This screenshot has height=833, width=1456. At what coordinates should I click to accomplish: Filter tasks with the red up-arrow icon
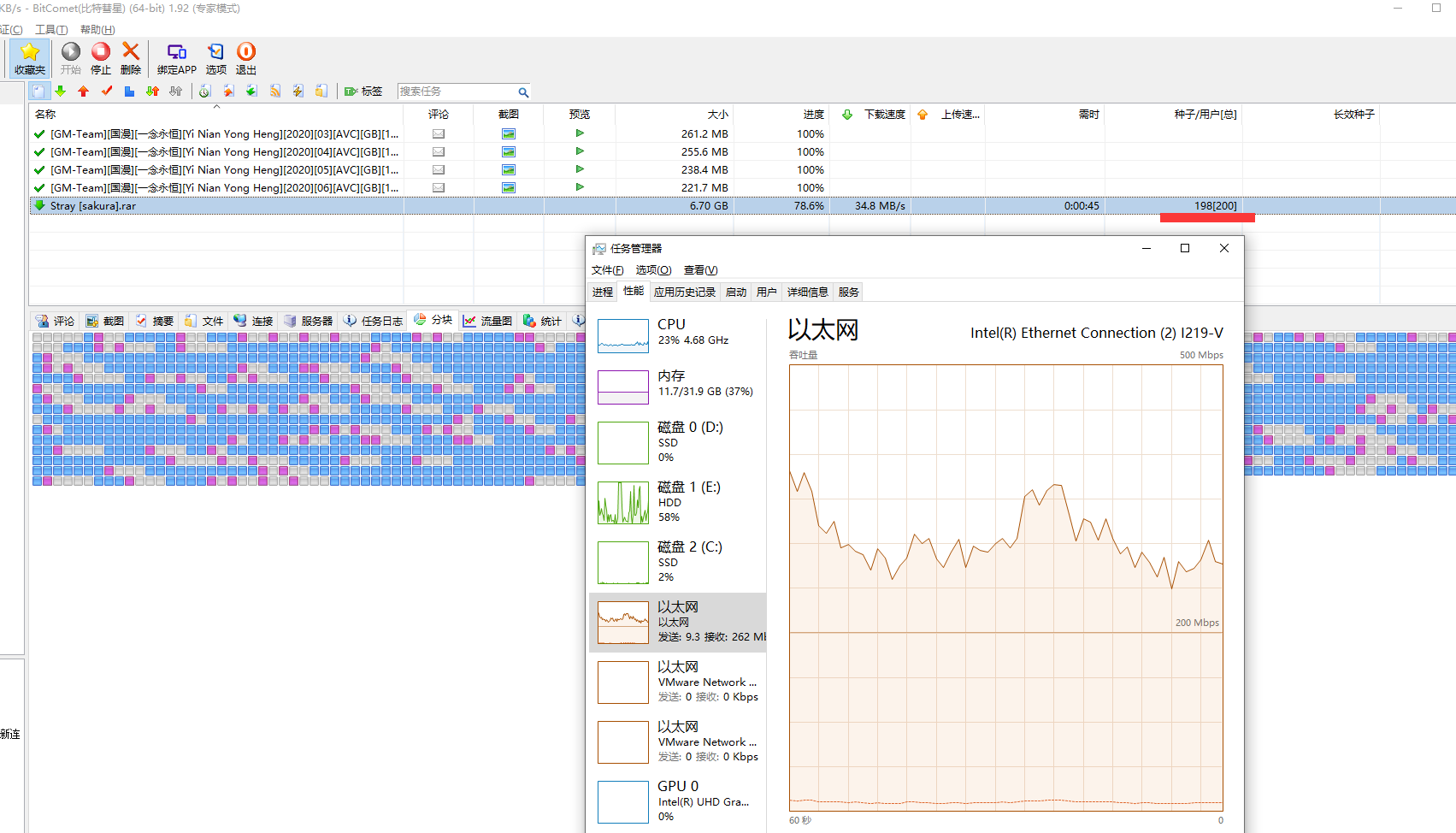pyautogui.click(x=83, y=92)
